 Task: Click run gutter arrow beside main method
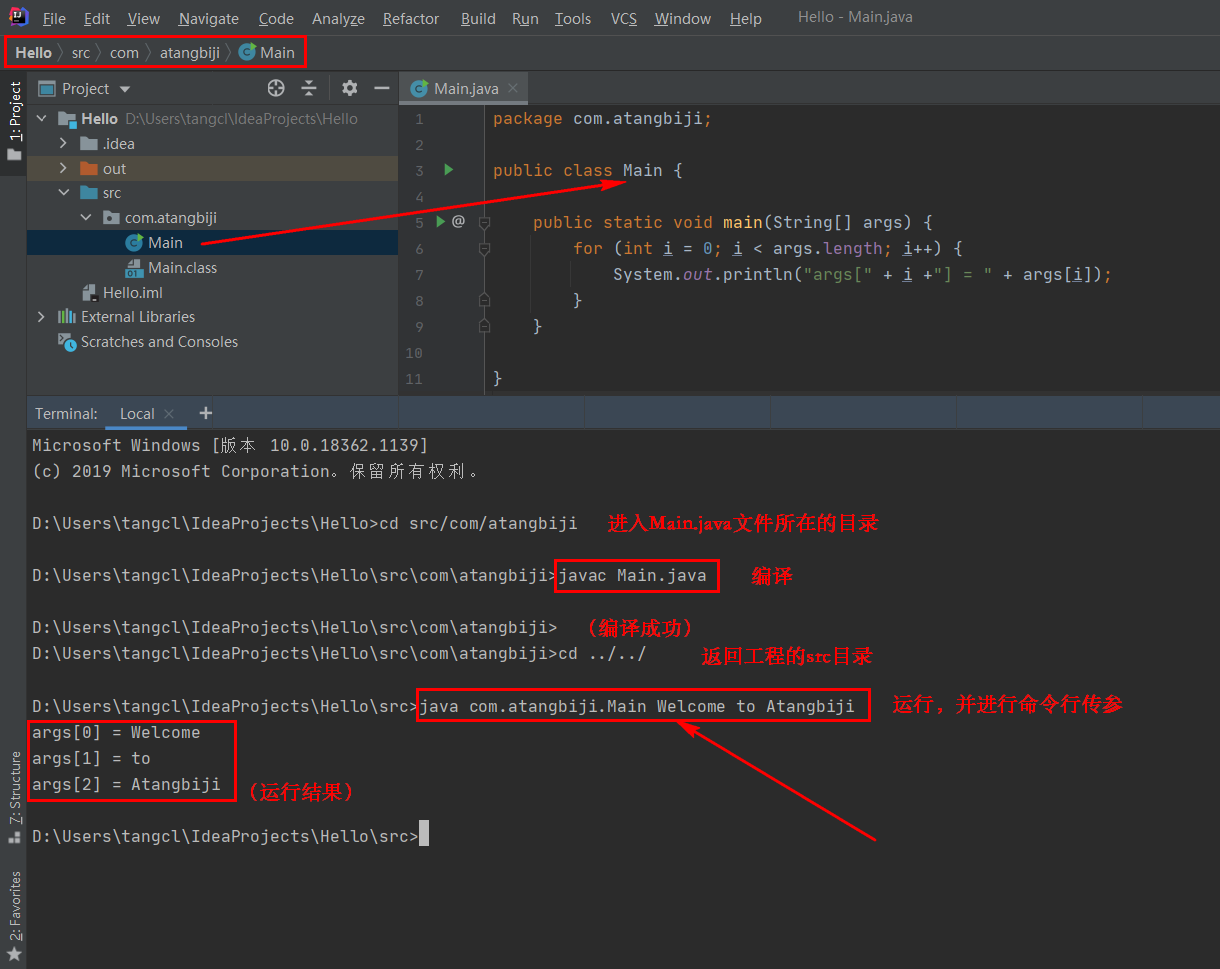pos(441,222)
